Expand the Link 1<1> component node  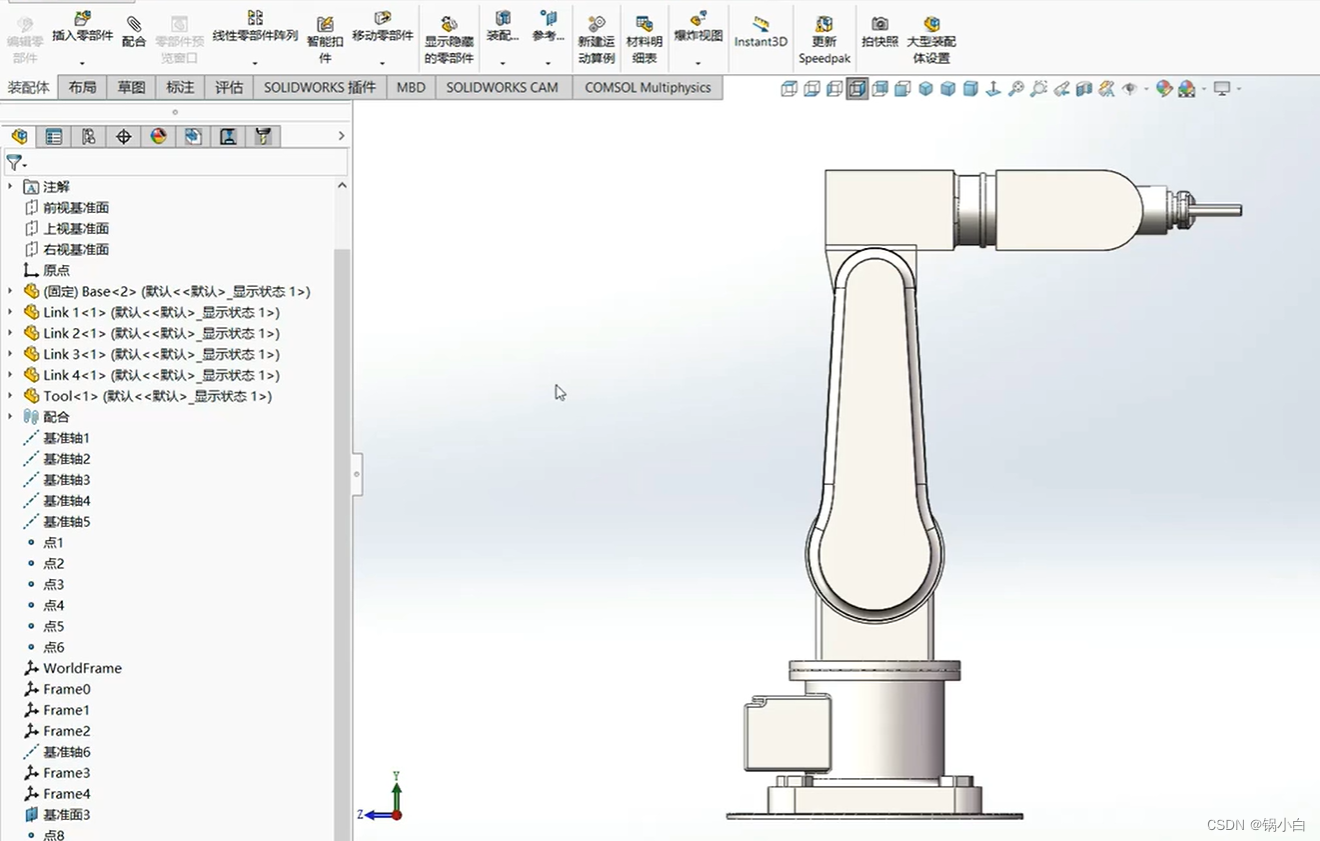tap(11, 312)
